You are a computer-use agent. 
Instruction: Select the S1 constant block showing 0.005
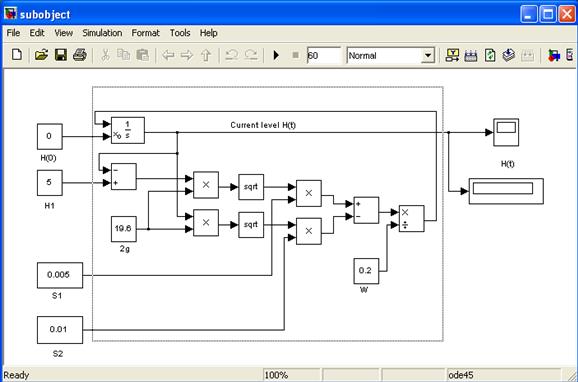60,275
